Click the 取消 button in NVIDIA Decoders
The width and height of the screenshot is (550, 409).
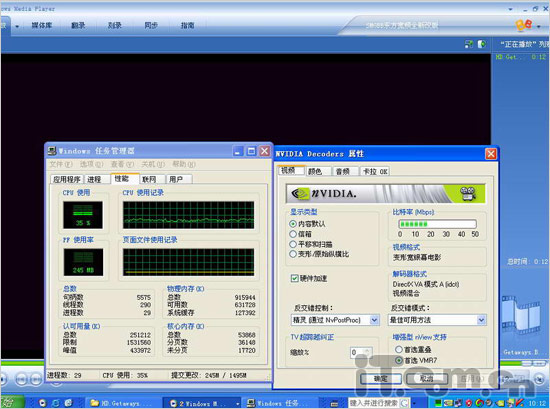[427, 378]
